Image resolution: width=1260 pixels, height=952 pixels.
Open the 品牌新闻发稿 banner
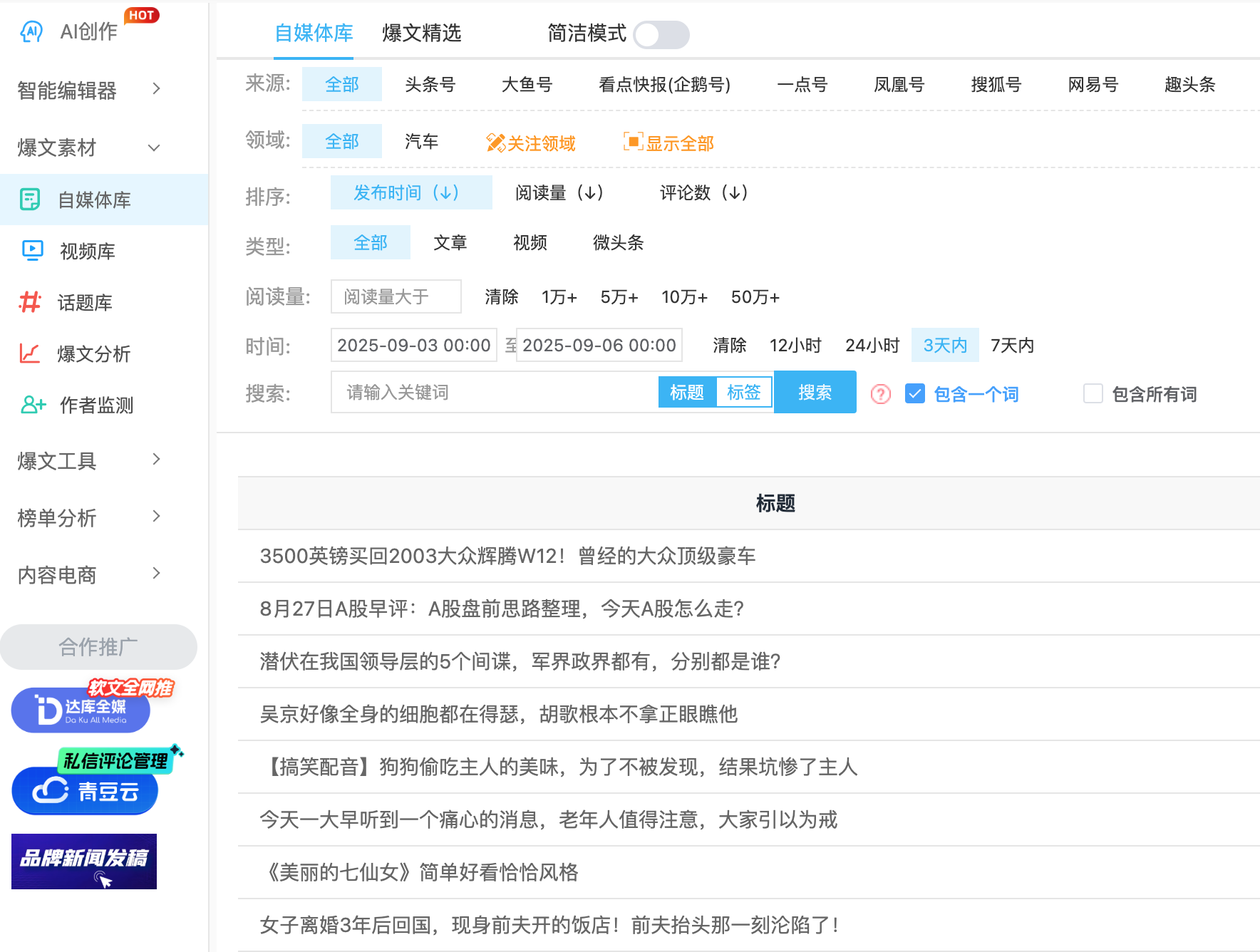click(x=84, y=862)
